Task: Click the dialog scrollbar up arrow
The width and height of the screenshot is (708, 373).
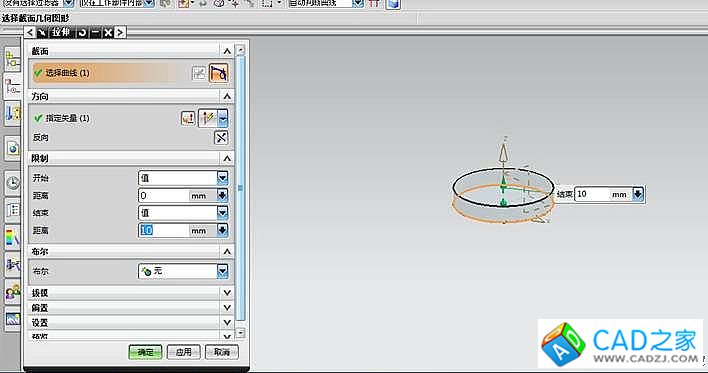Action: 241,50
